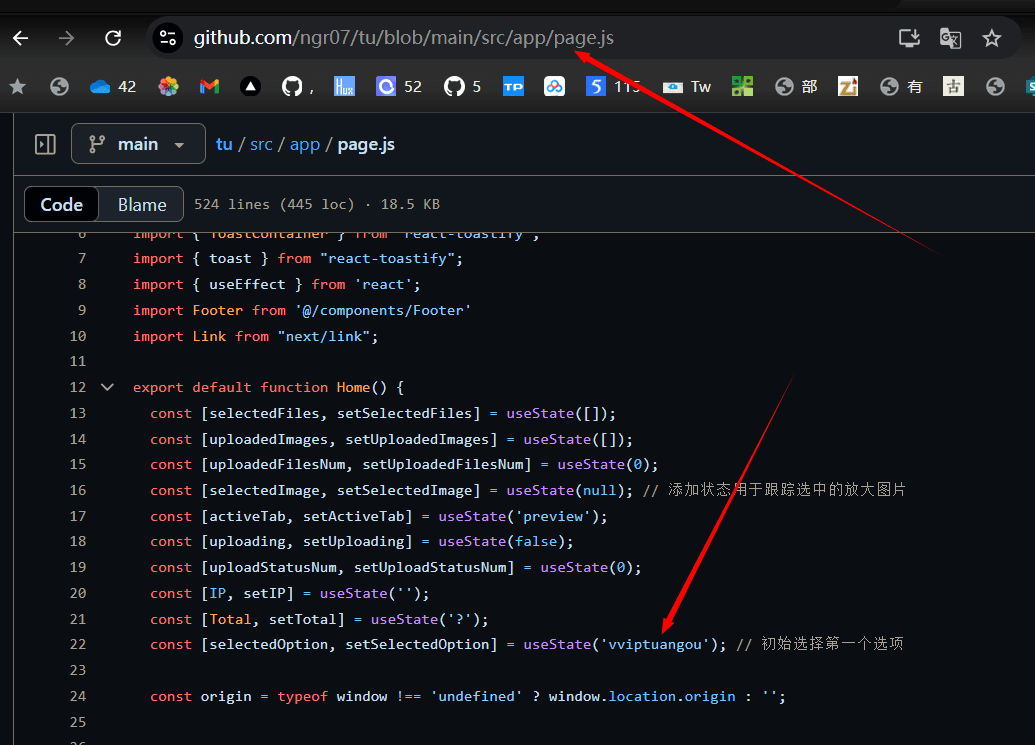The image size is (1035, 745).
Task: Open the OneDrive cloud bookmark labeled 42
Action: coord(112,87)
